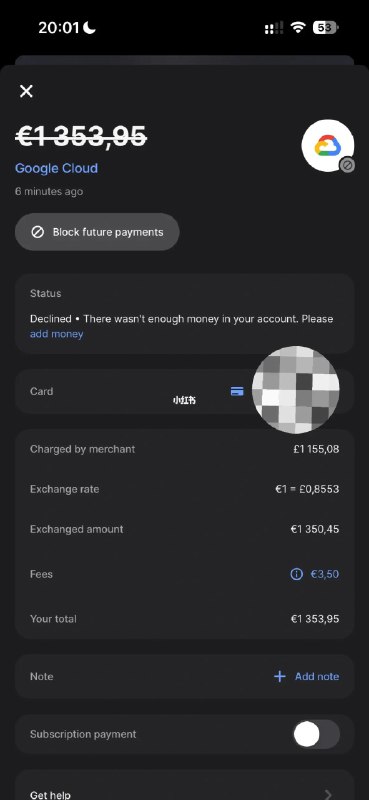
Task: Click the Block future payments button
Action: coord(97,232)
